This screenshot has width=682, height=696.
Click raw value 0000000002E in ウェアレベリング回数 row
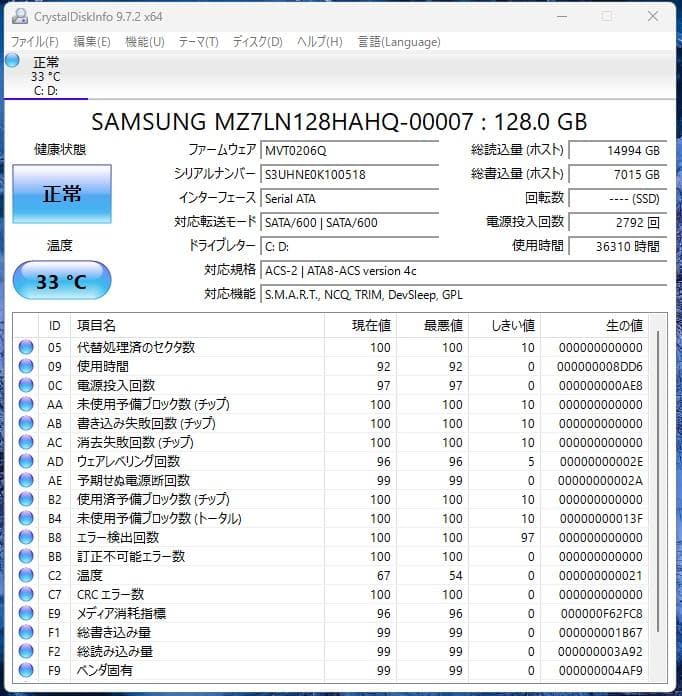[x=601, y=462]
